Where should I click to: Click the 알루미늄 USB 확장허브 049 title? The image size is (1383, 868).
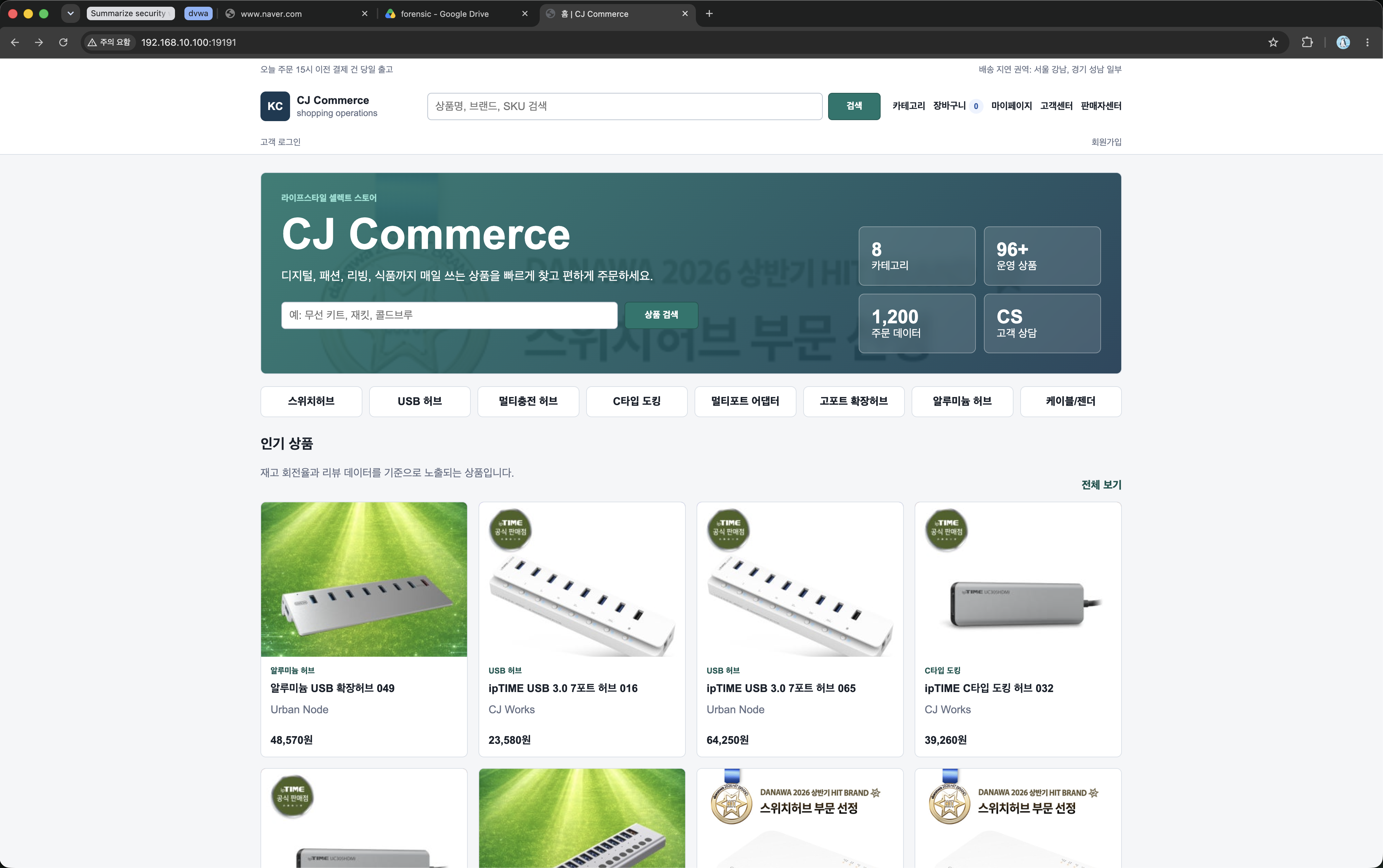point(332,688)
